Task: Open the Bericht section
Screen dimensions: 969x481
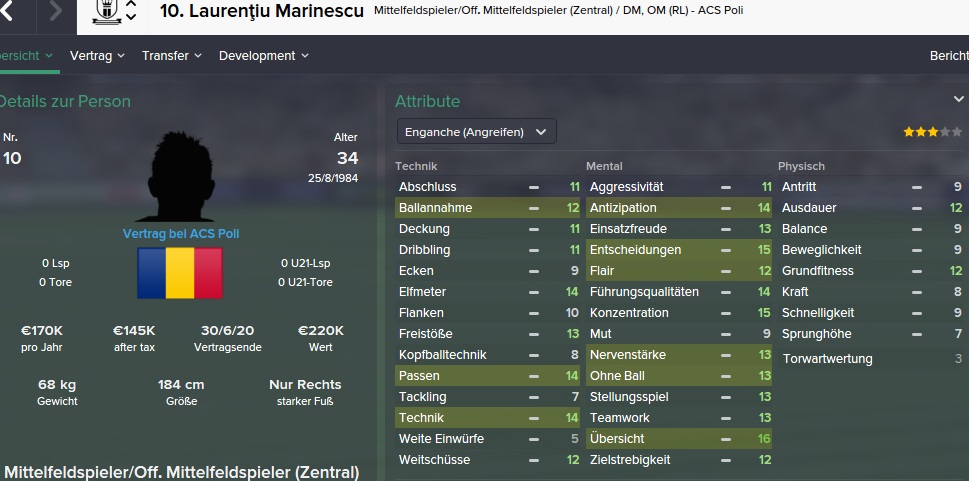Action: click(x=949, y=56)
